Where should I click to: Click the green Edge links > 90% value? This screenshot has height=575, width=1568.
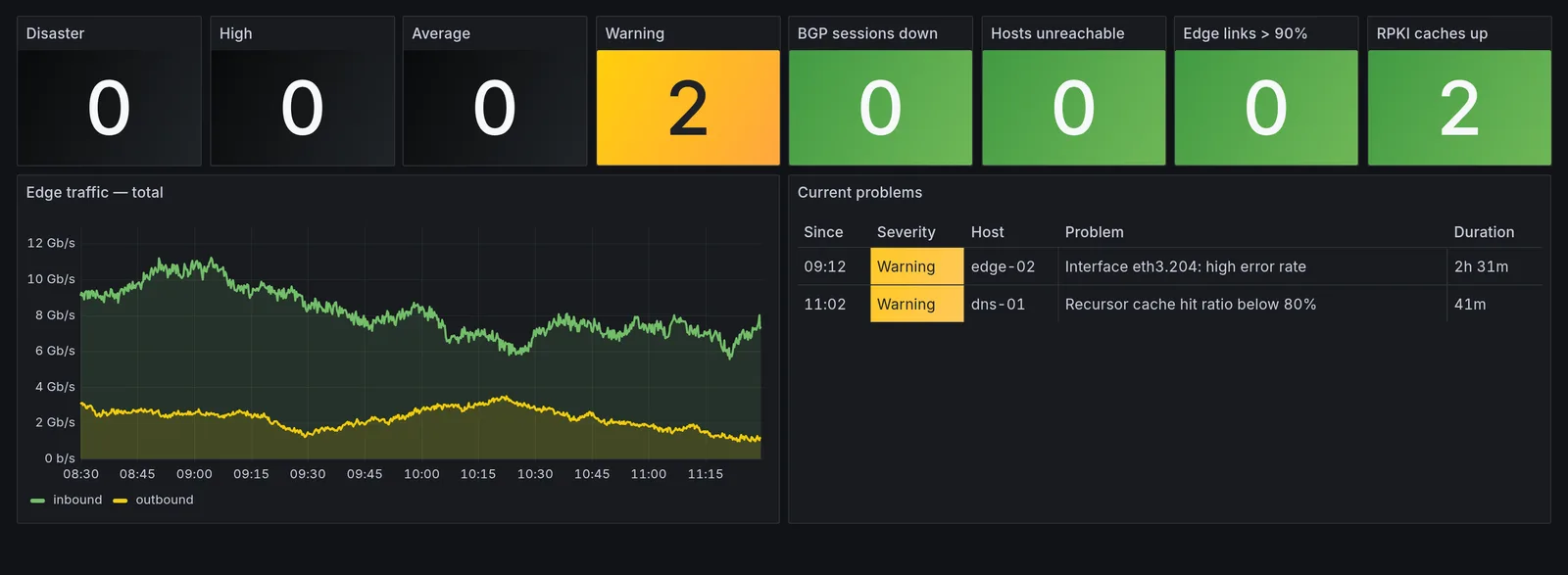1266,108
